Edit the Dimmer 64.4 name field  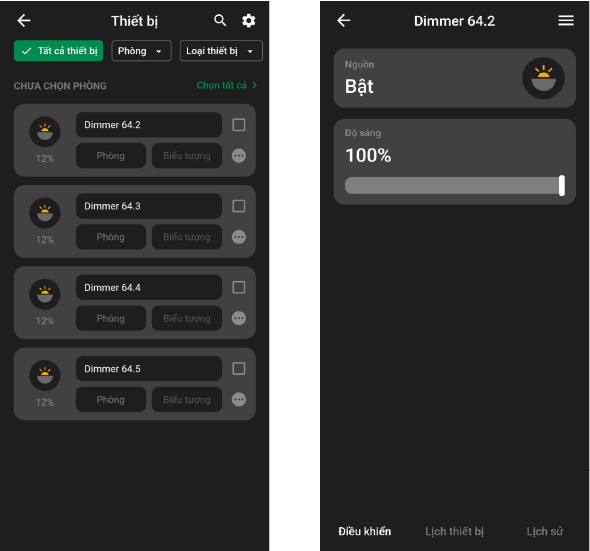149,287
